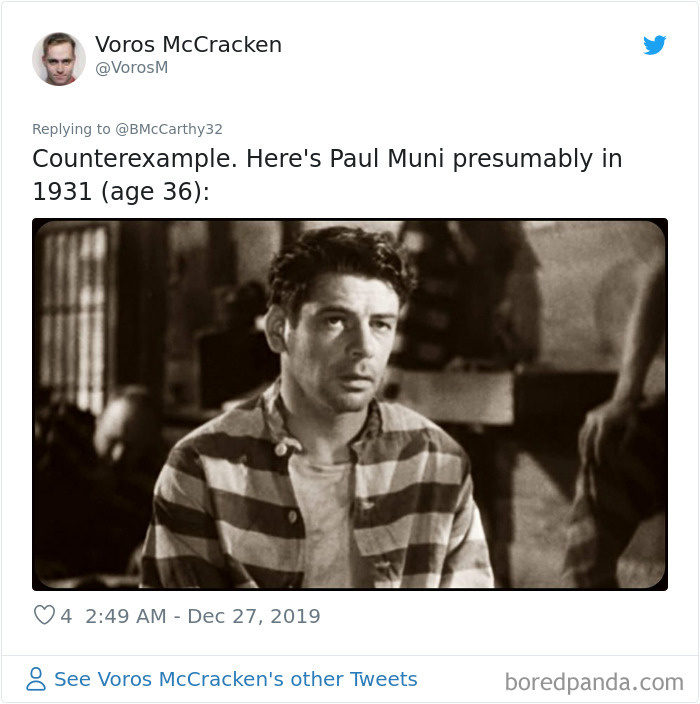Image resolution: width=700 pixels, height=704 pixels.
Task: Click the tweet text about Paul Muni
Action: [327, 175]
